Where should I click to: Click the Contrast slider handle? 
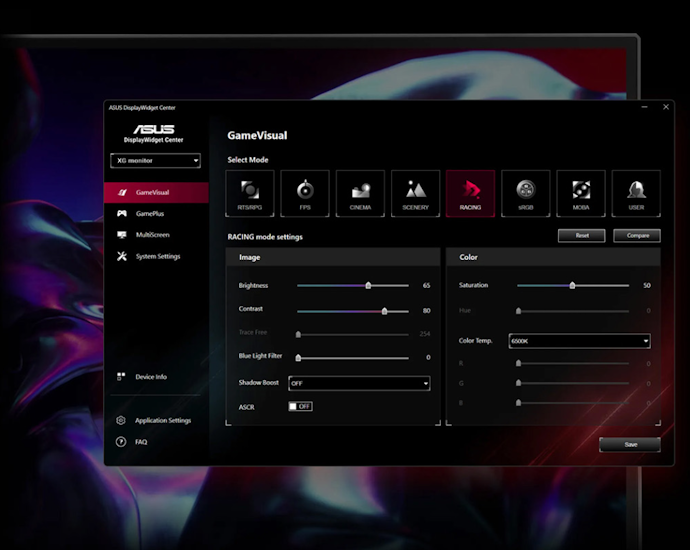pyautogui.click(x=385, y=311)
